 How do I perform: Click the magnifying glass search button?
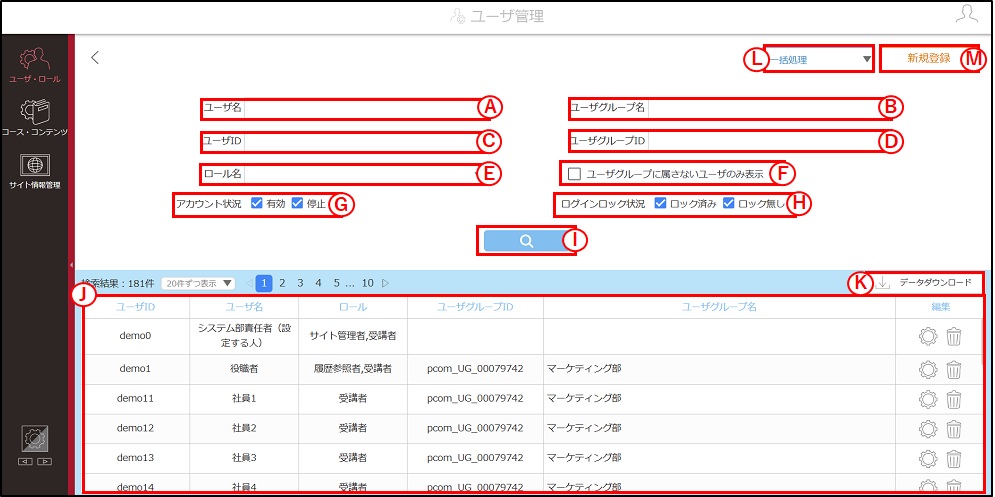(x=526, y=241)
